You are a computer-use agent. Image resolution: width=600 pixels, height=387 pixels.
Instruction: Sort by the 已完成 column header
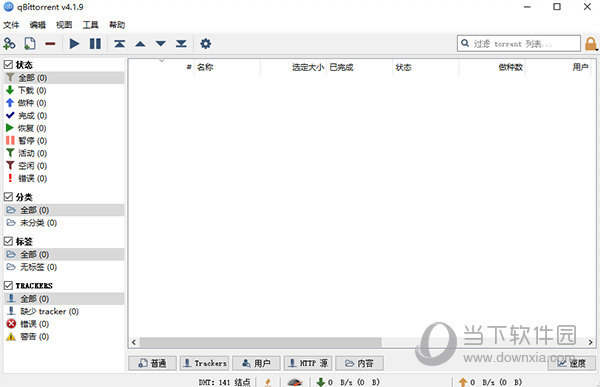360,67
